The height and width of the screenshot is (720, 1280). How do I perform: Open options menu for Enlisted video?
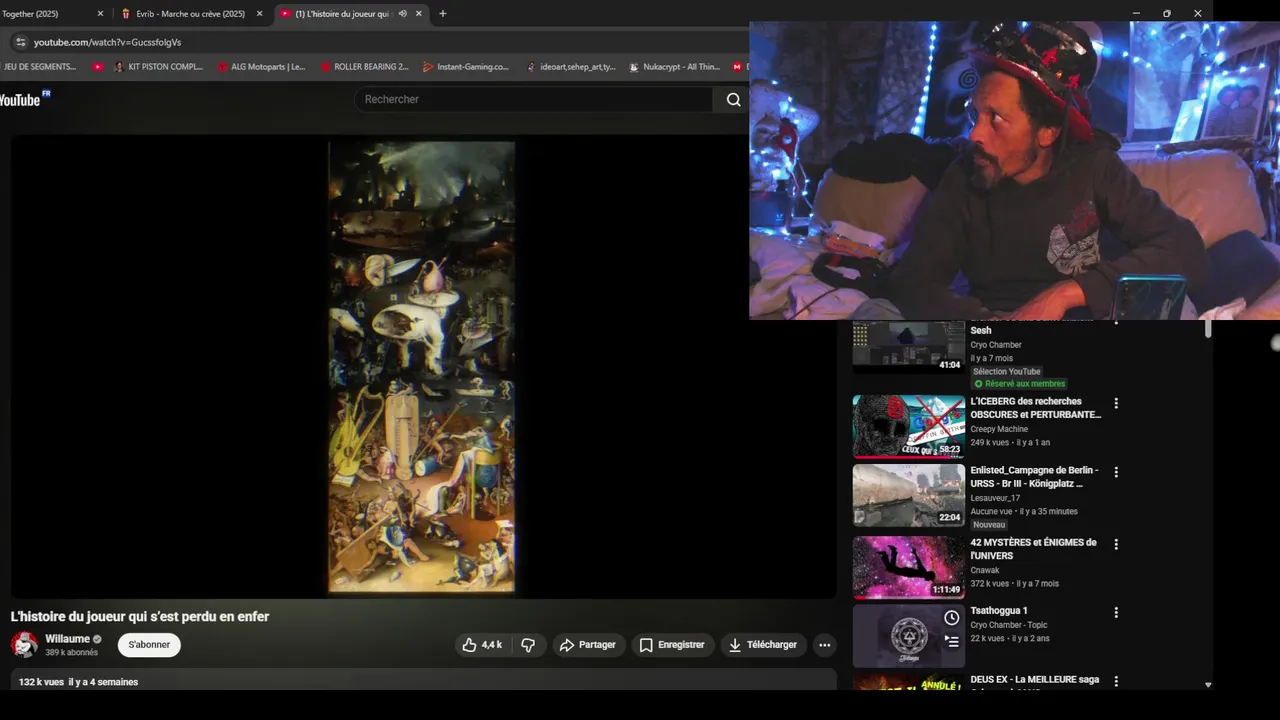pyautogui.click(x=1116, y=472)
